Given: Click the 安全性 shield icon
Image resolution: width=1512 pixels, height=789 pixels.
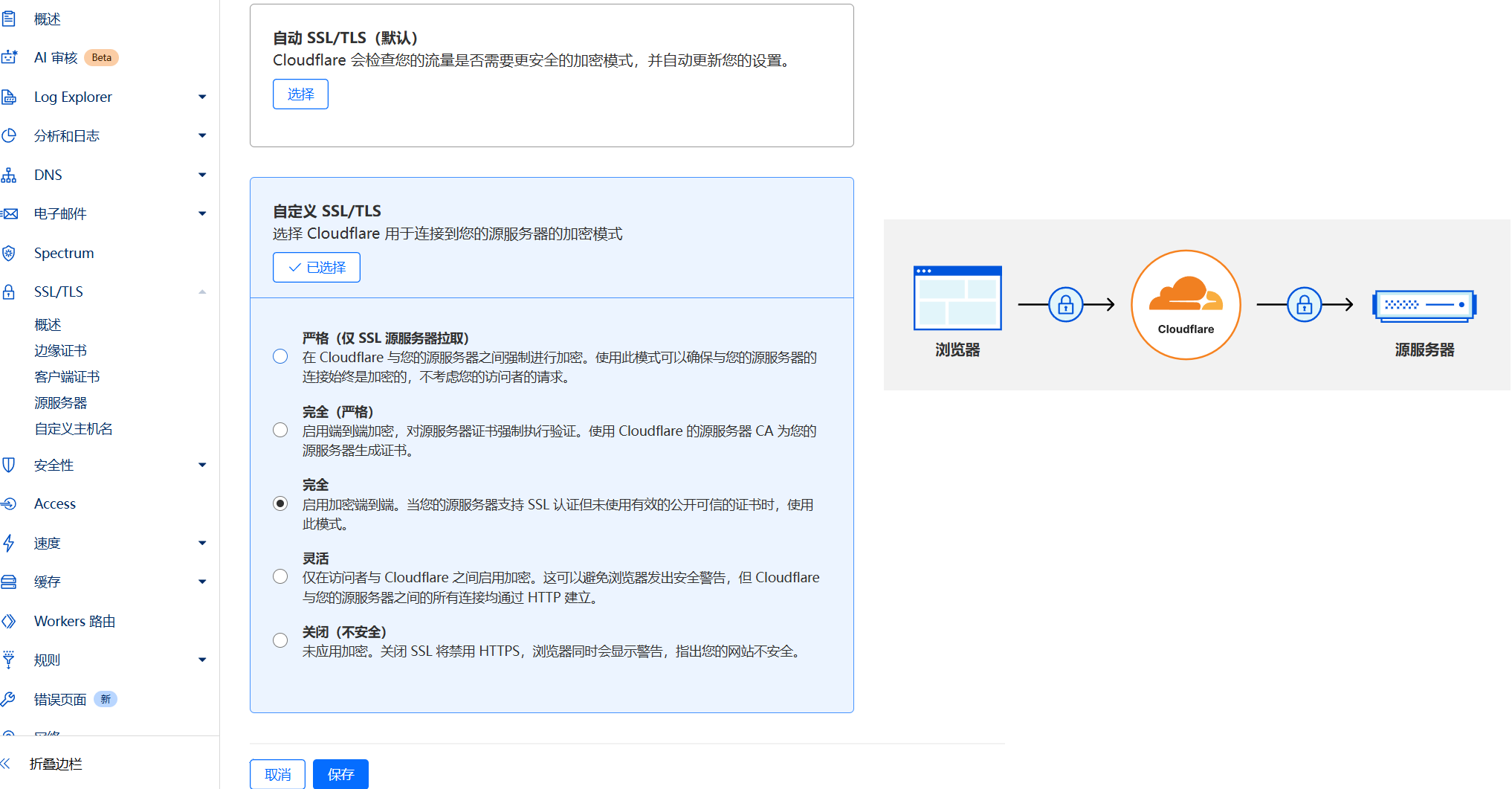Looking at the screenshot, I should (9, 465).
